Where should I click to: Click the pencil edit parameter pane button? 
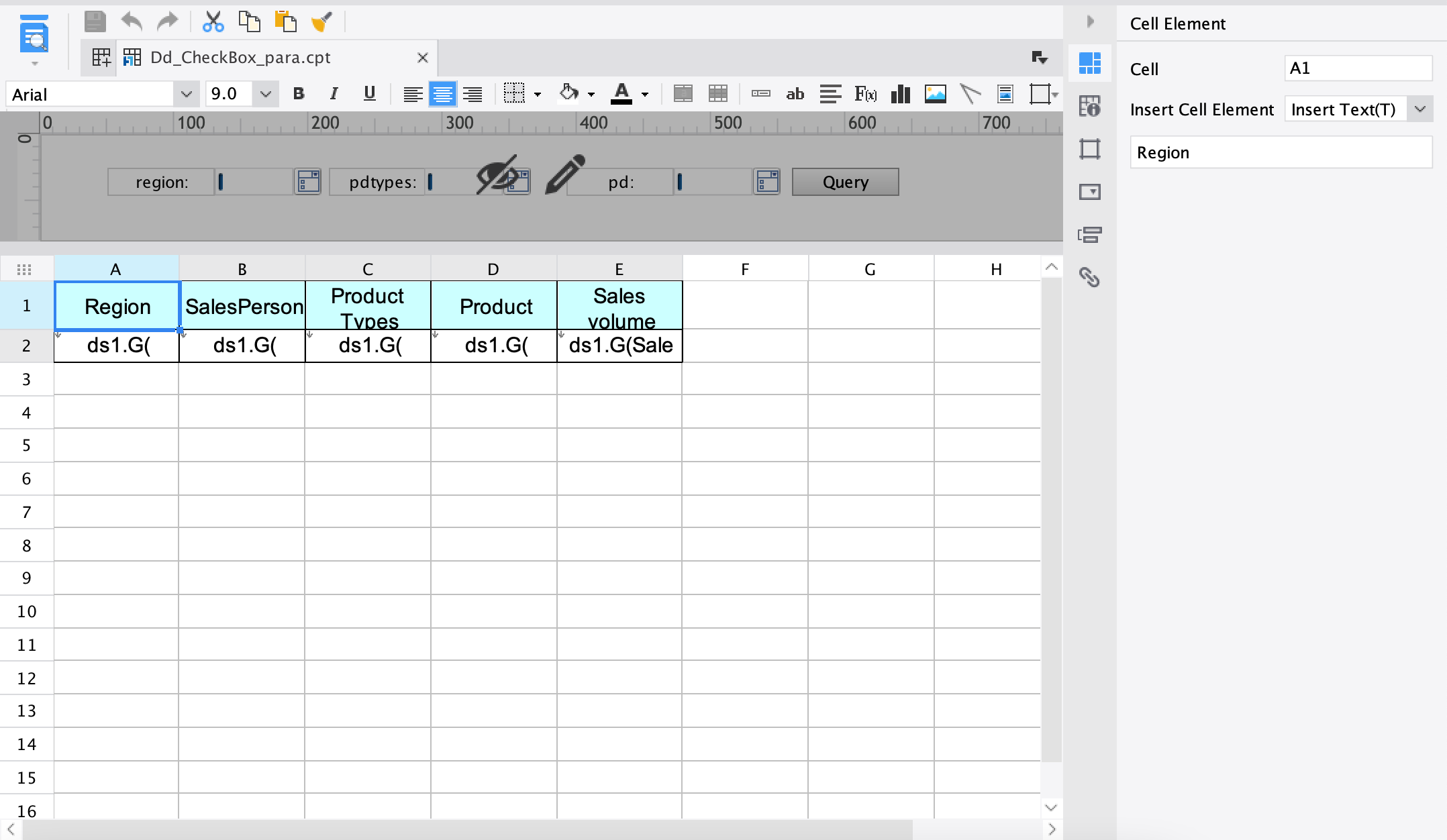pos(564,174)
